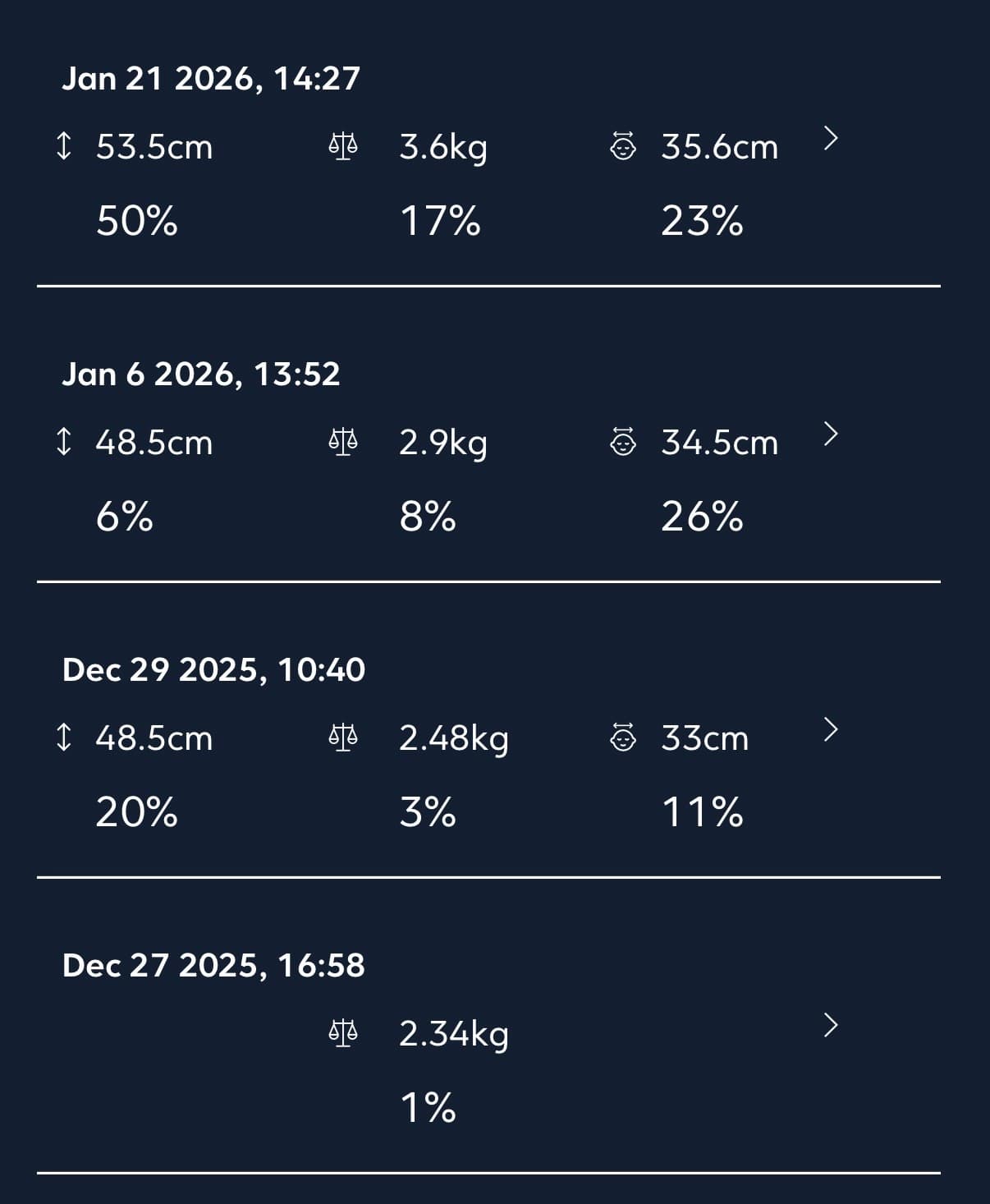Tap the 53.5cm height measurement value
The image size is (990, 1204).
click(154, 148)
